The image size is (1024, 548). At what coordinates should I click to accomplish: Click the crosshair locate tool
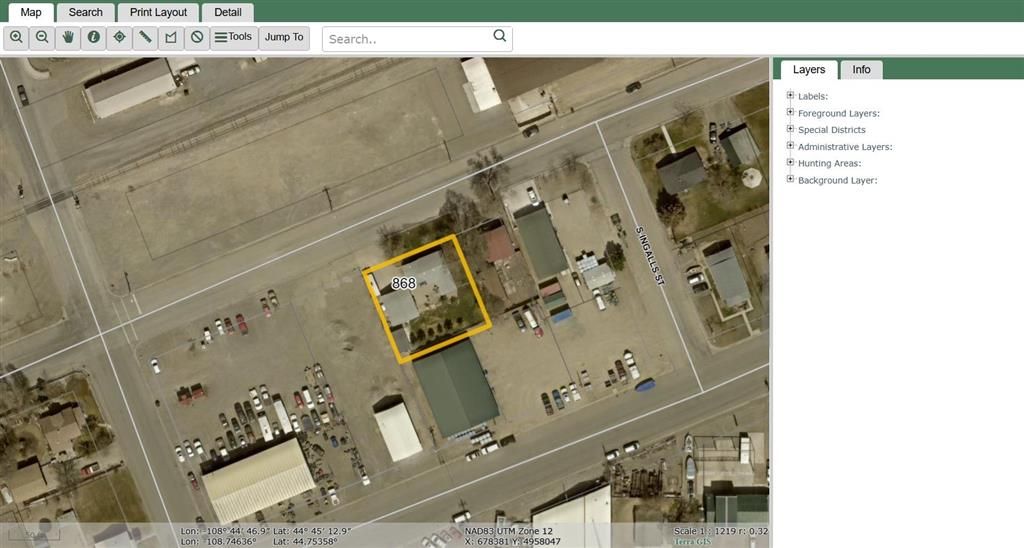120,37
